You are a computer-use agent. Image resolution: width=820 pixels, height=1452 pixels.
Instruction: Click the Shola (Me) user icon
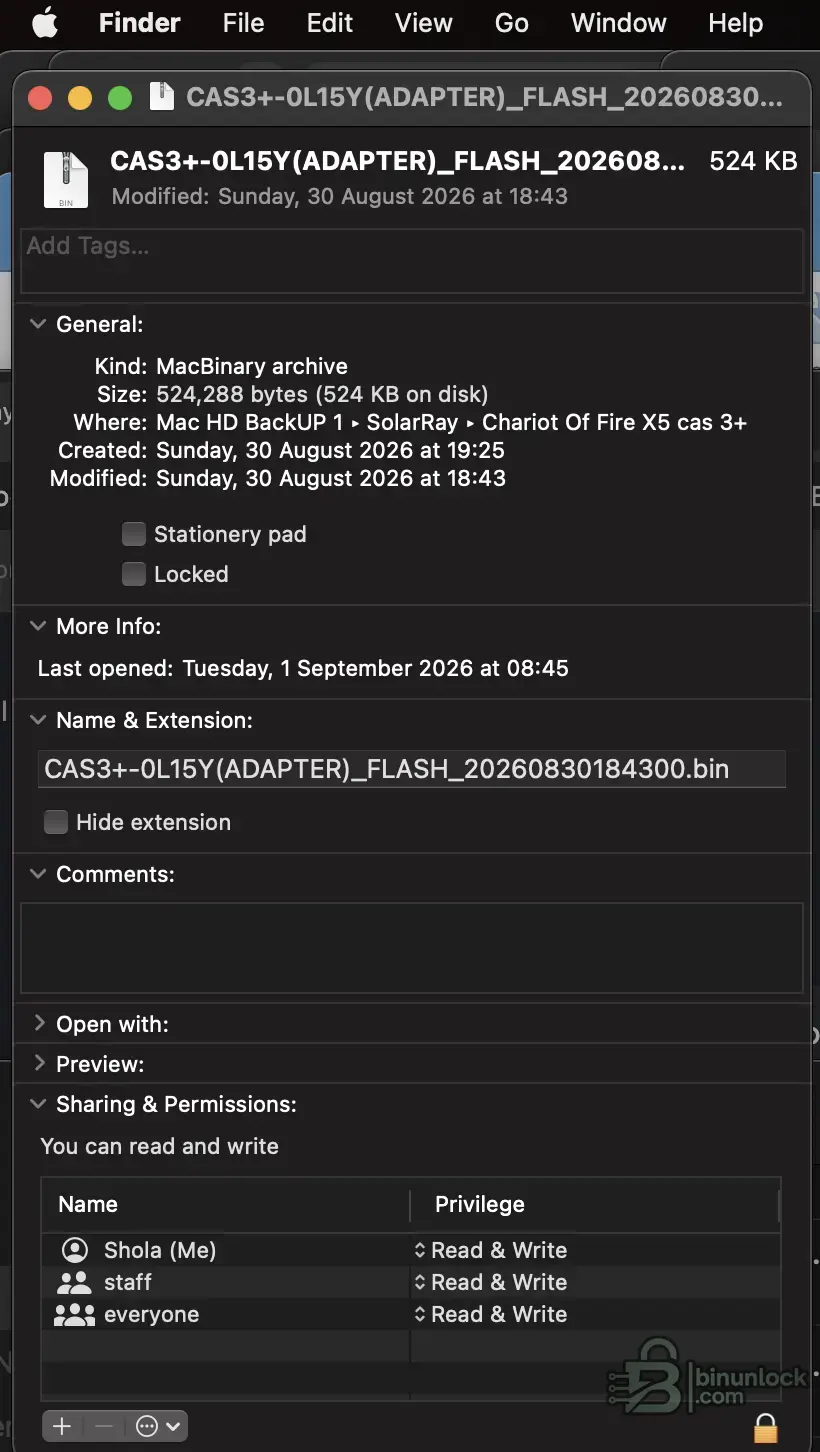click(75, 1250)
